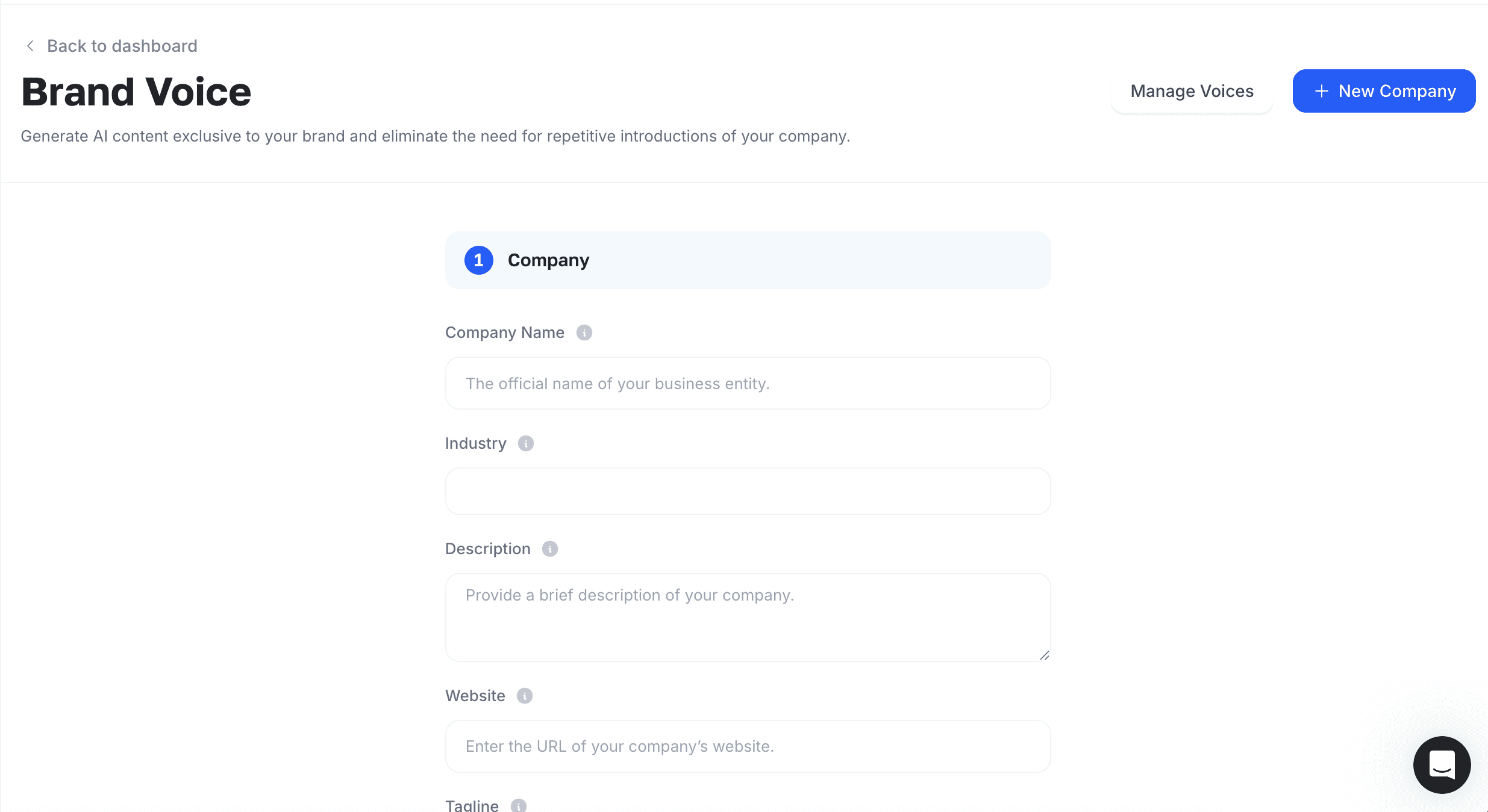1488x812 pixels.
Task: Click the Industry info icon
Action: click(525, 443)
